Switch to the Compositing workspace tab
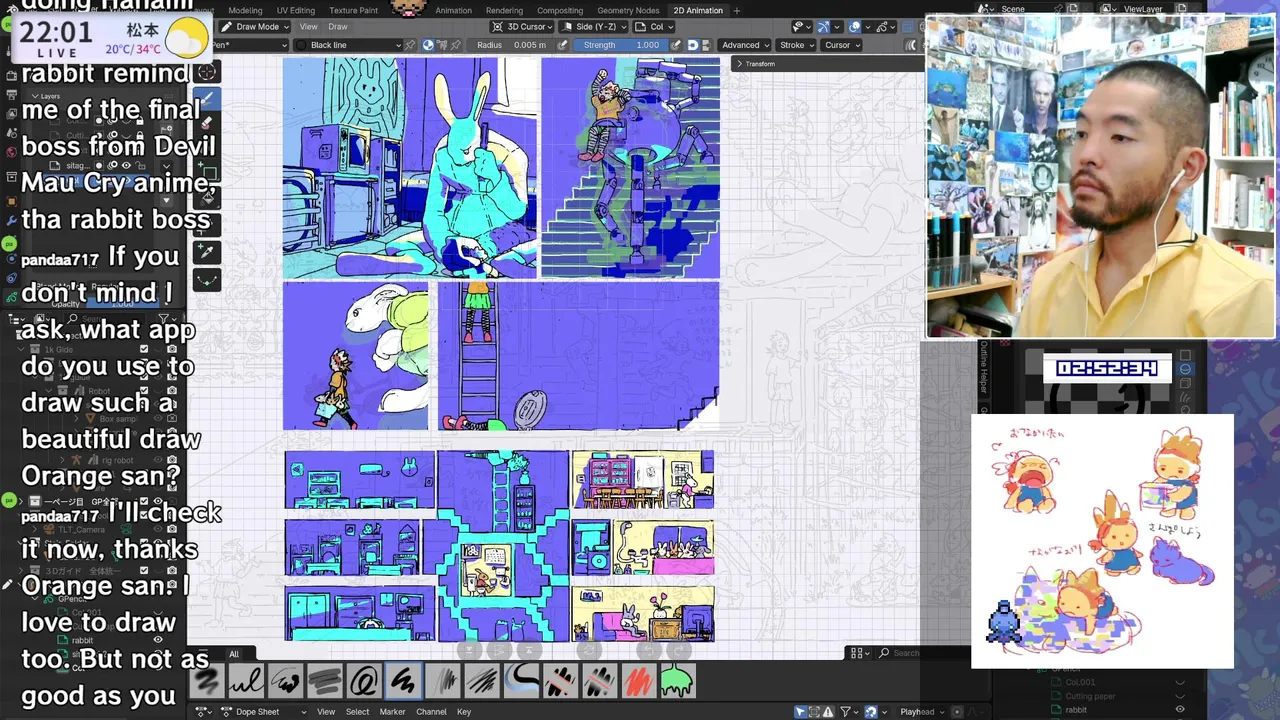Screen dimensions: 1280x720 [560, 11]
